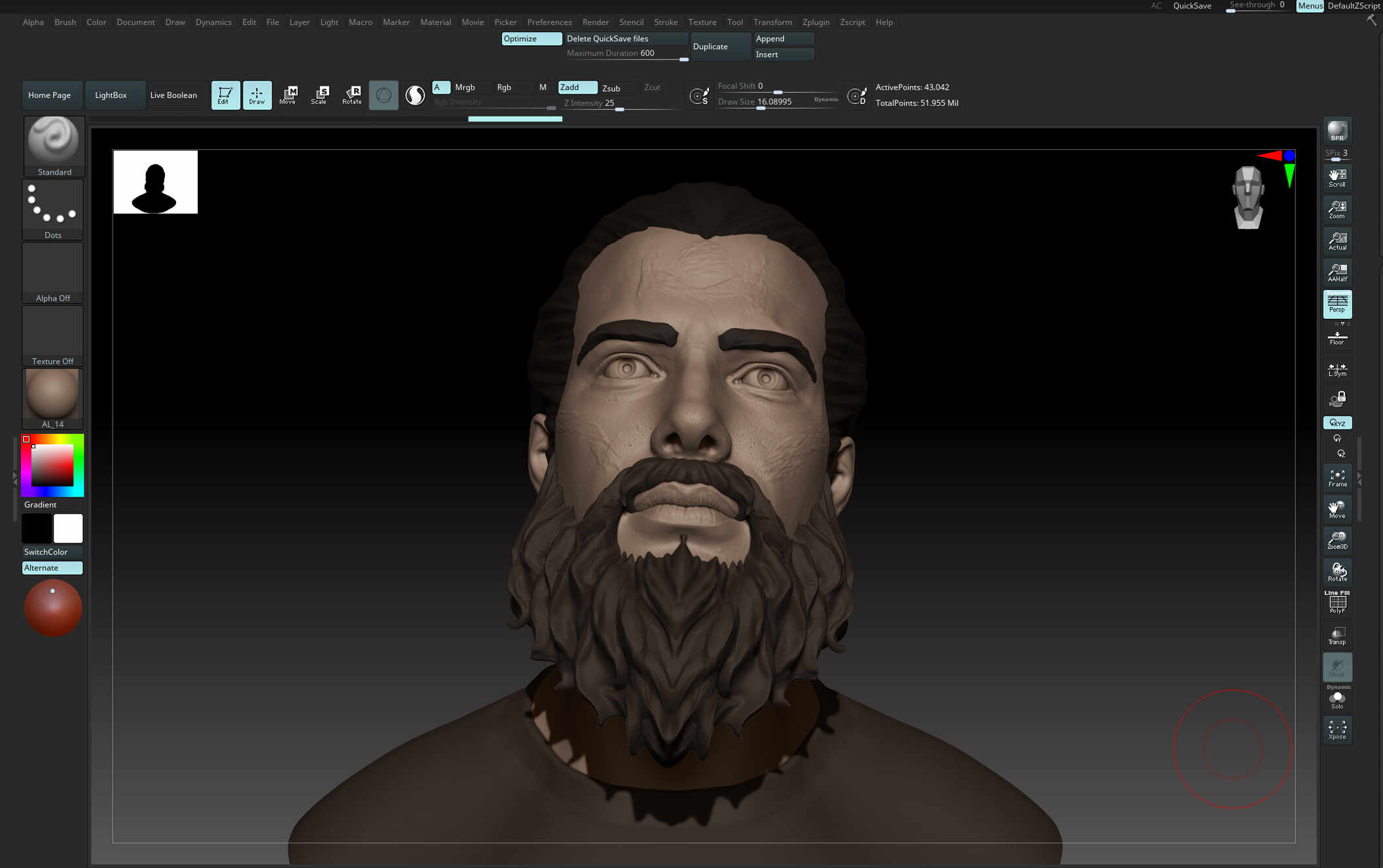
Task: Open the Xpose icon
Action: [1337, 730]
